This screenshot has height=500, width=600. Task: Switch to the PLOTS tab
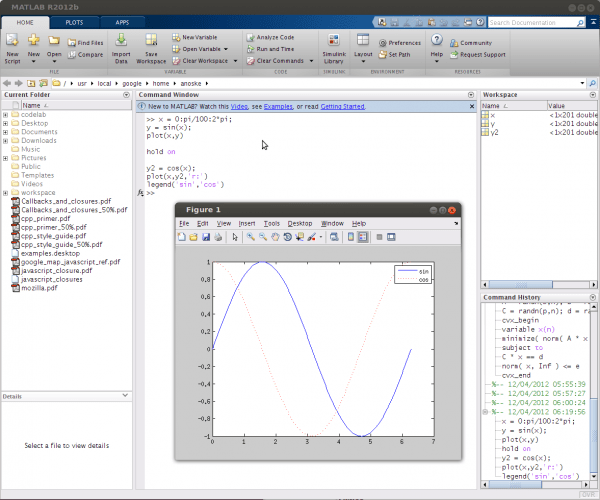pos(74,23)
